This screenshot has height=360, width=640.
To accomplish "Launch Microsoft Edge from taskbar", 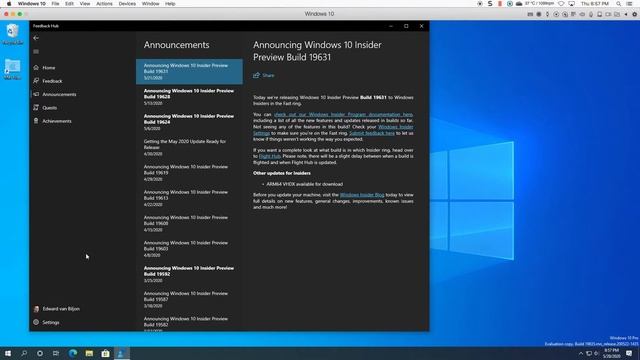I will [73, 353].
